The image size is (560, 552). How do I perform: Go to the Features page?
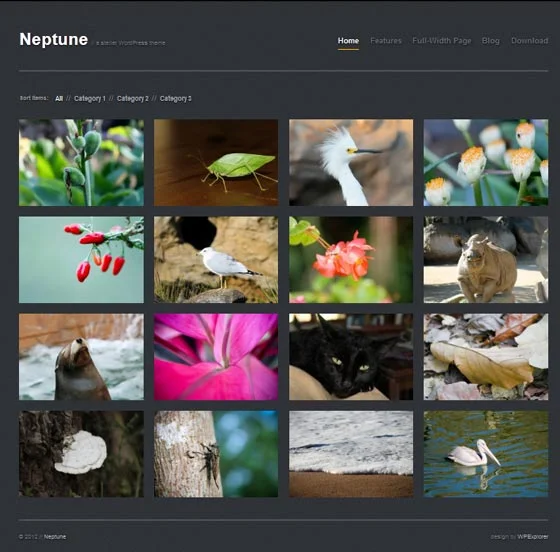click(386, 41)
